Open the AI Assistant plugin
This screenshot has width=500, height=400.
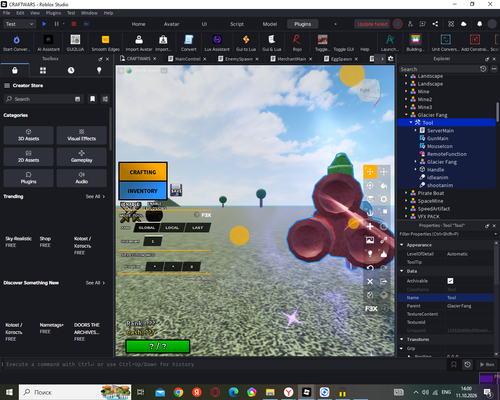[48, 43]
